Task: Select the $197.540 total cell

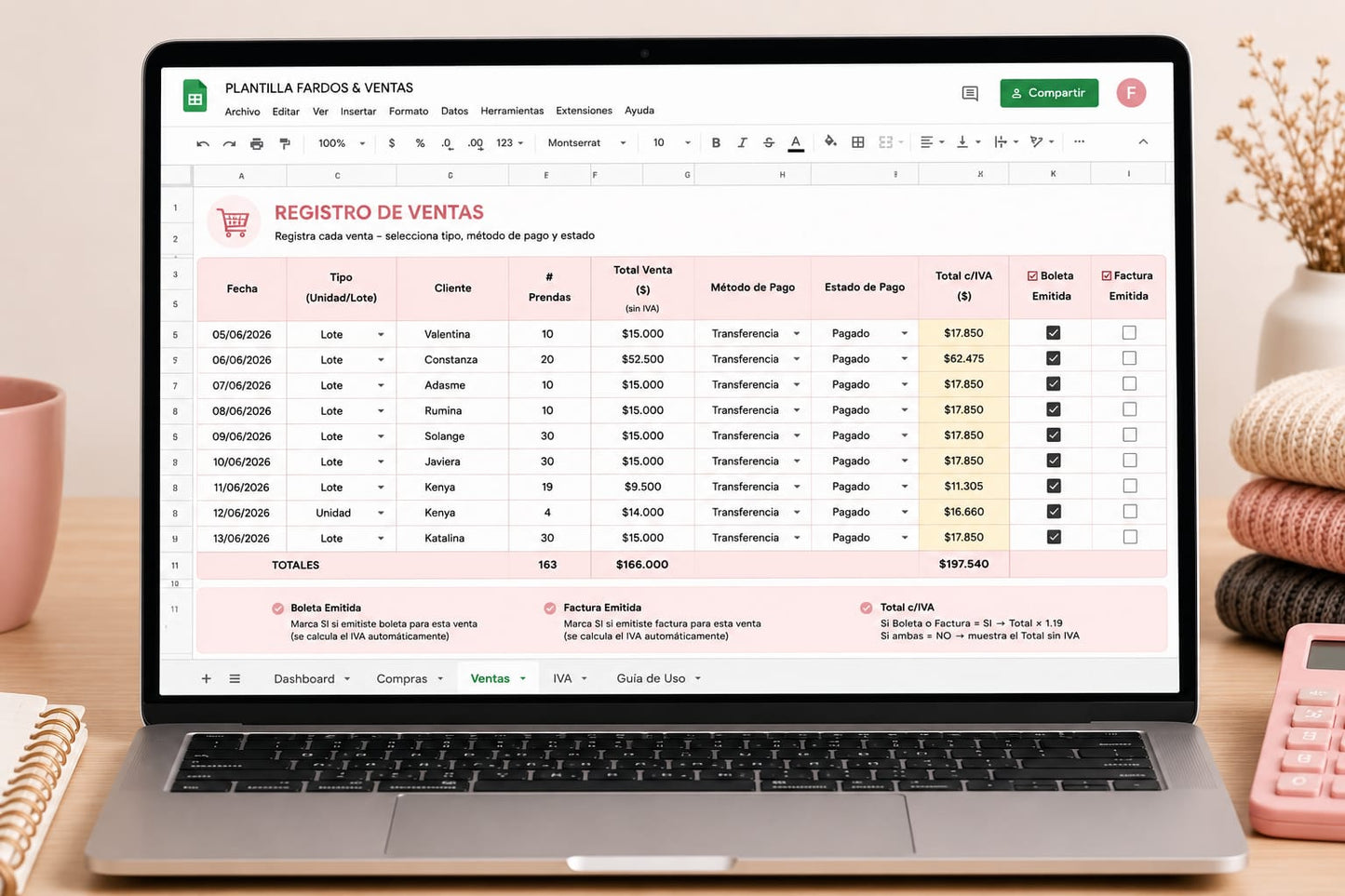Action: pos(963,564)
